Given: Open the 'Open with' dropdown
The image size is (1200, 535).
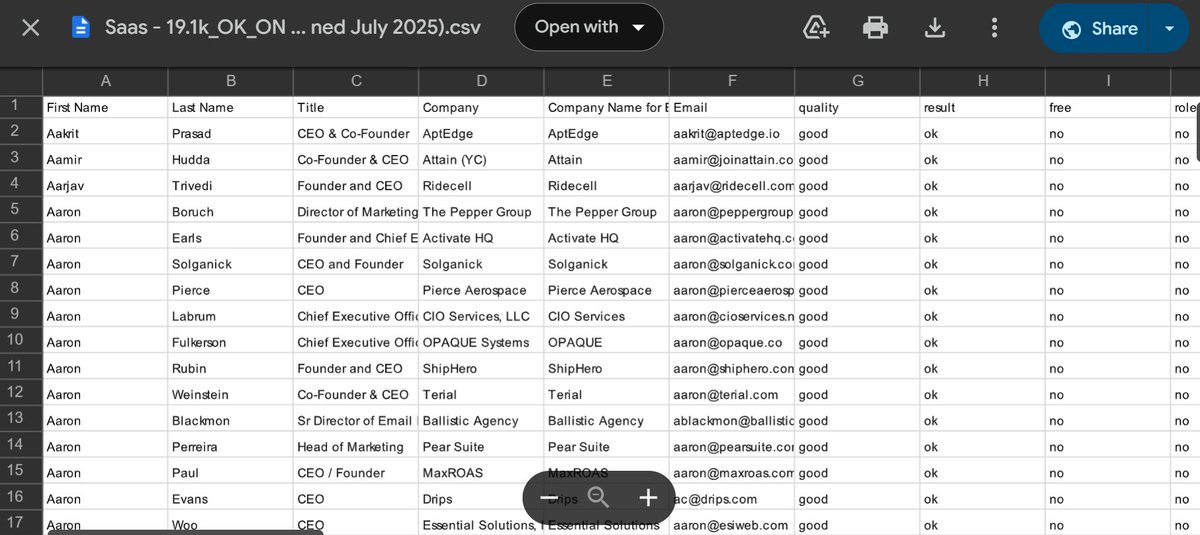Looking at the screenshot, I should coord(589,27).
